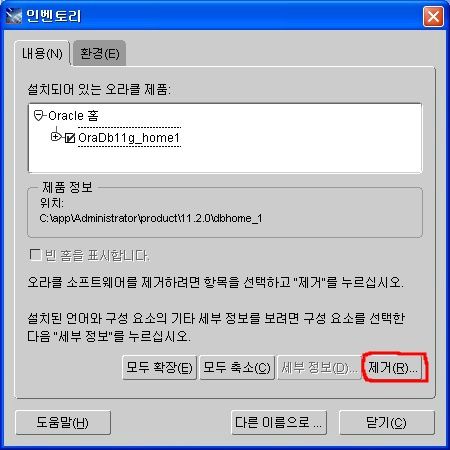
Task: Collapse the Oracle 홈 tree node
Action: coord(39,116)
